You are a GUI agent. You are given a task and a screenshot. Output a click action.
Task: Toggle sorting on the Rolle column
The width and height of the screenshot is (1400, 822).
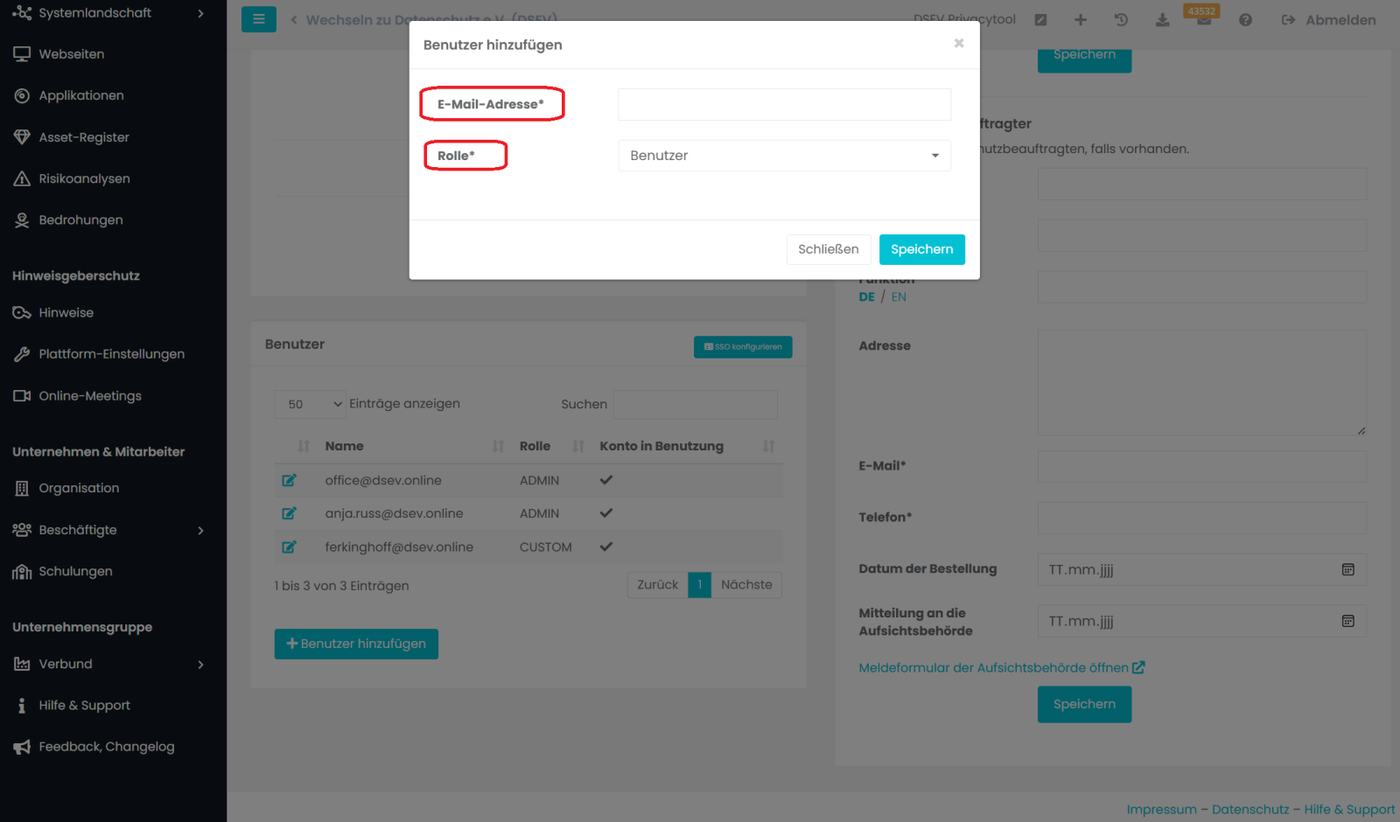tap(577, 446)
